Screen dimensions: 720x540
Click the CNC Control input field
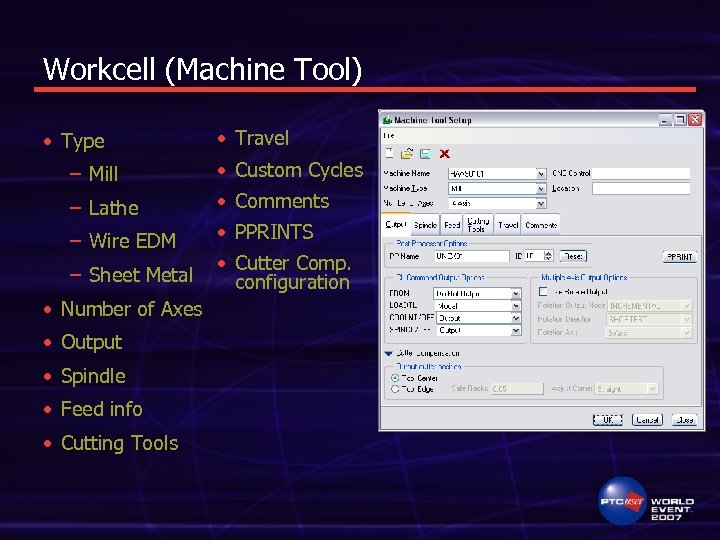click(x=641, y=173)
